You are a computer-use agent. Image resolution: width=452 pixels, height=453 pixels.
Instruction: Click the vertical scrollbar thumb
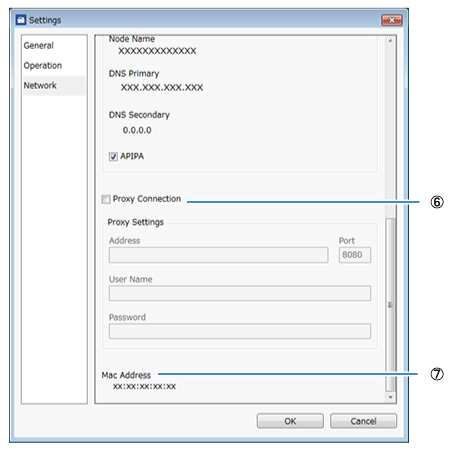390,305
